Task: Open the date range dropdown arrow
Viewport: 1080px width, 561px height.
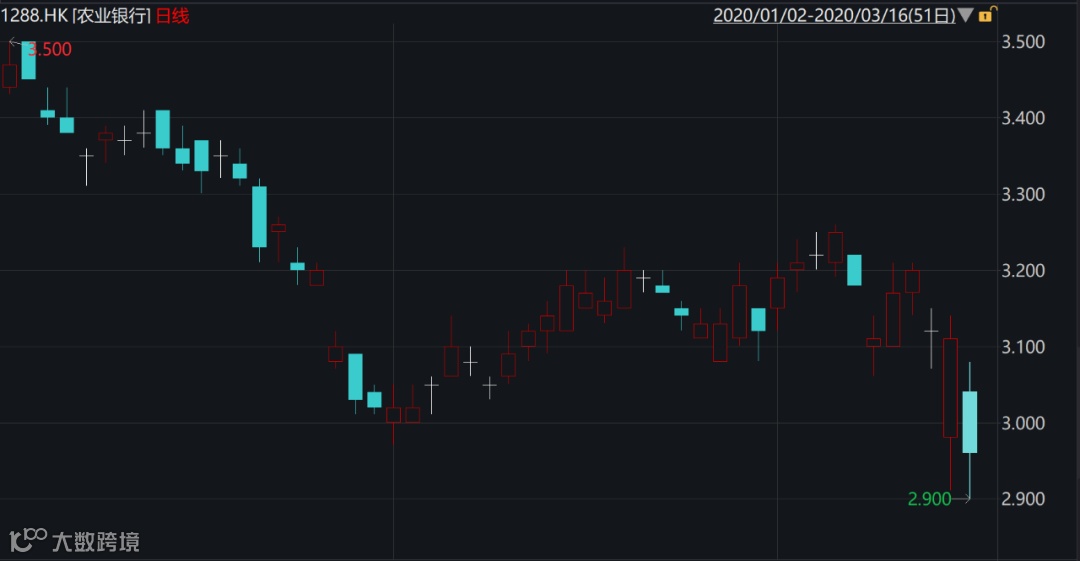Action: (x=966, y=15)
